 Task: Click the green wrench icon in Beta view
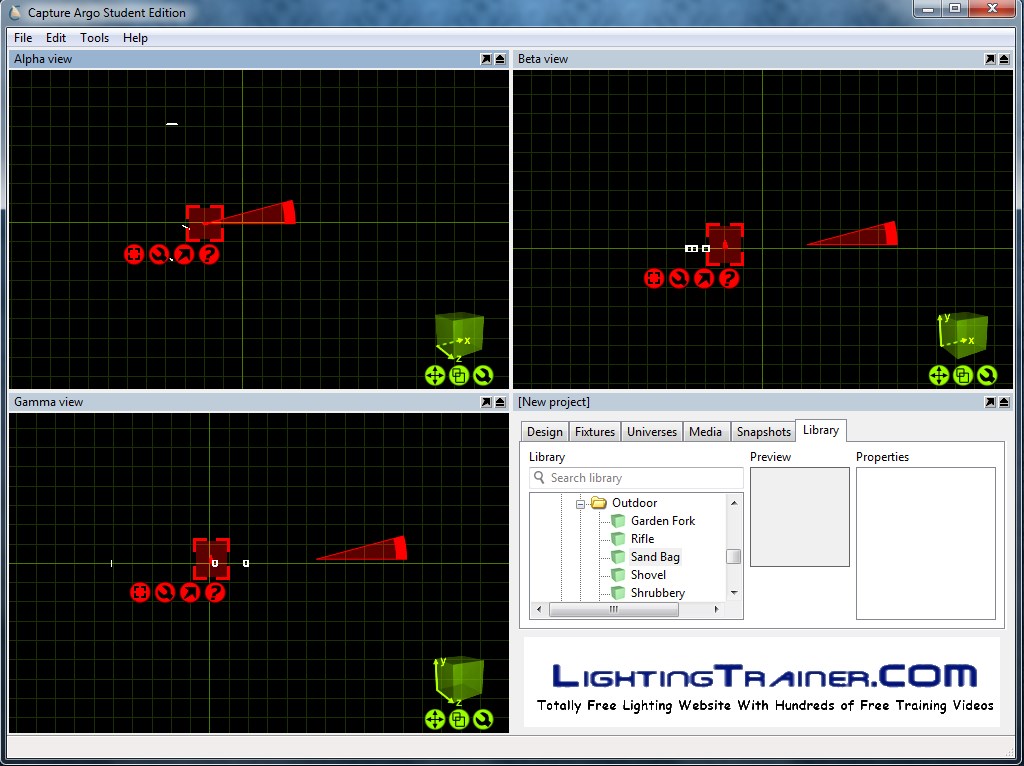point(987,375)
